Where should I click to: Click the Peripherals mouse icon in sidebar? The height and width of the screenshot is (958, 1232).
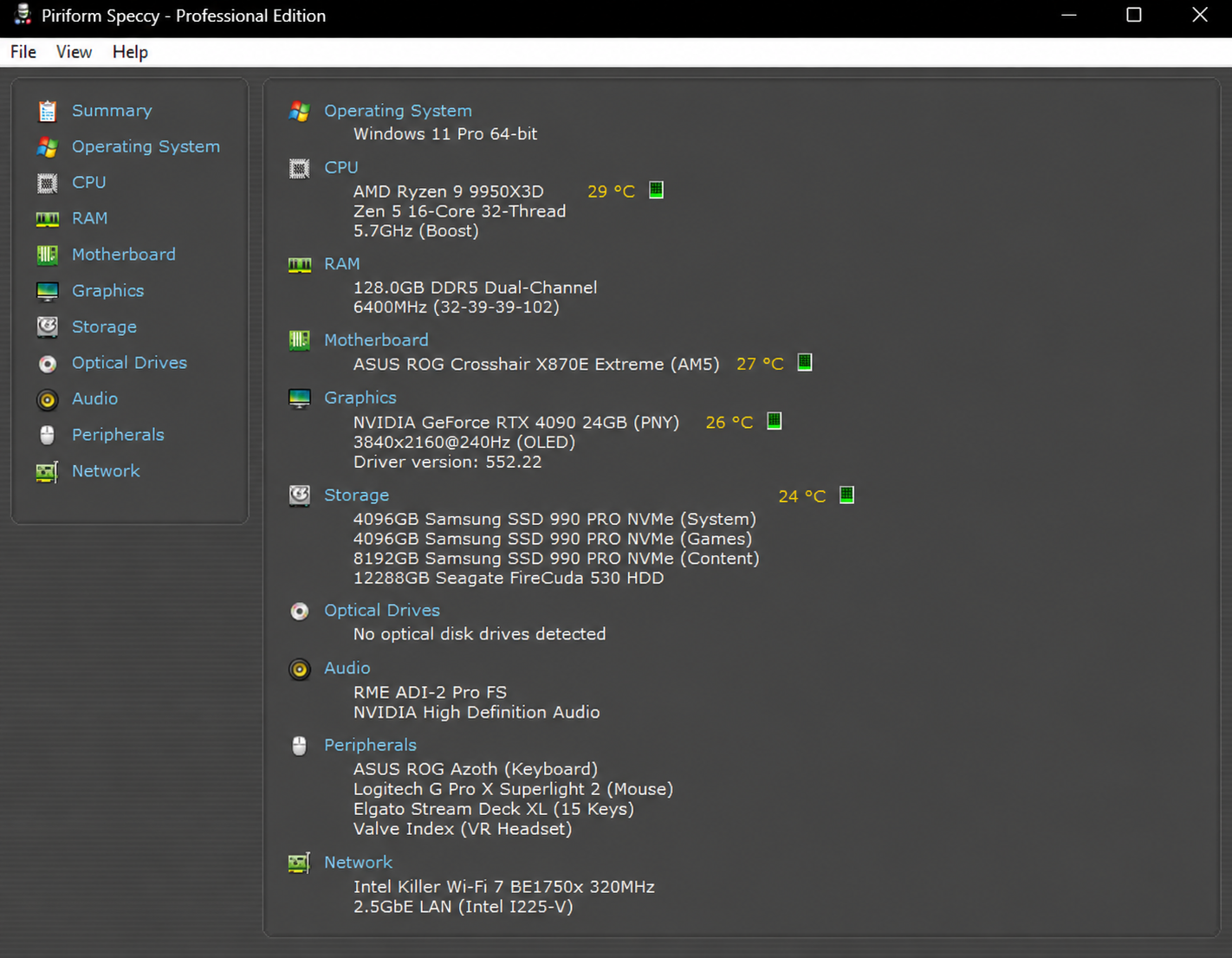(48, 435)
